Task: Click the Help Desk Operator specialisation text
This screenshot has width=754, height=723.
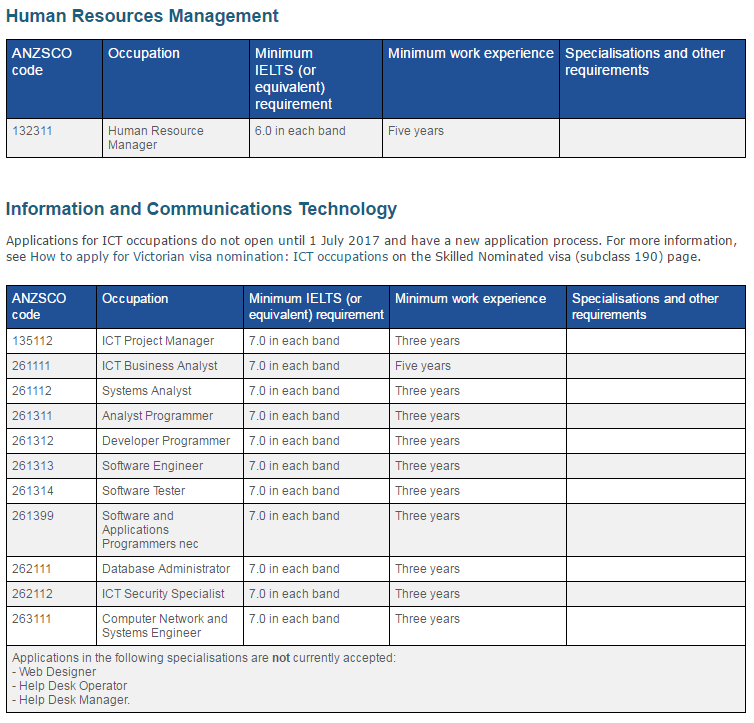Action: (73, 686)
